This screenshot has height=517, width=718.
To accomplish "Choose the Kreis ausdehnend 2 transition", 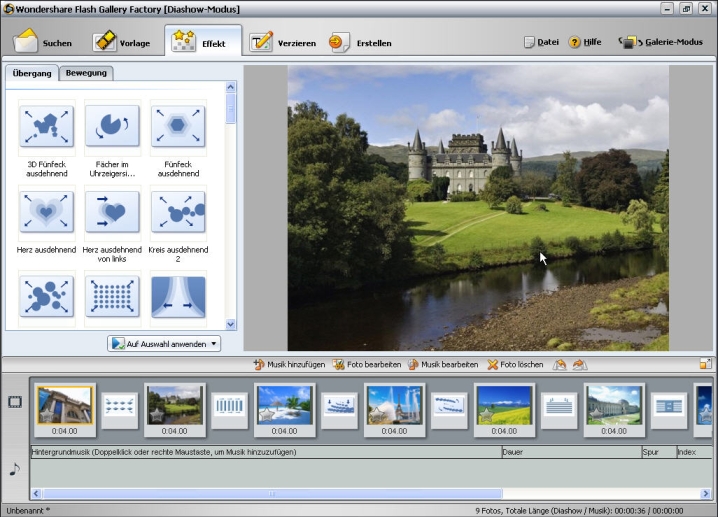I will tap(178, 212).
